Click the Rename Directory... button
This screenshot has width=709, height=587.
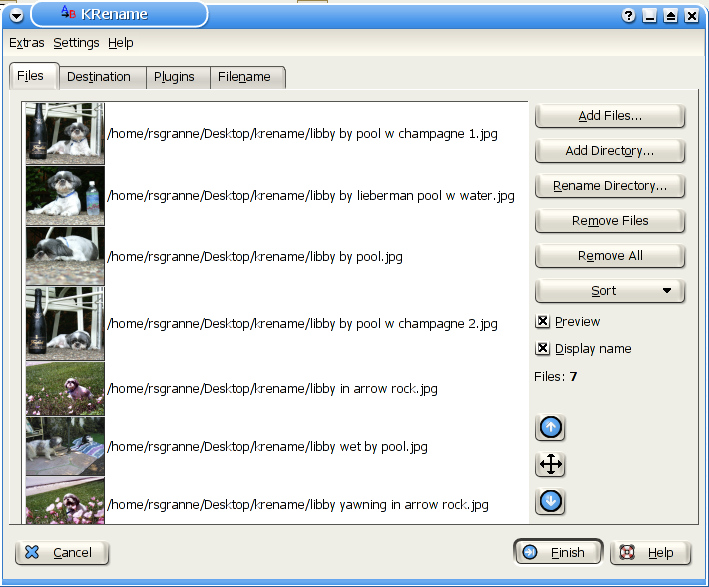(610, 186)
